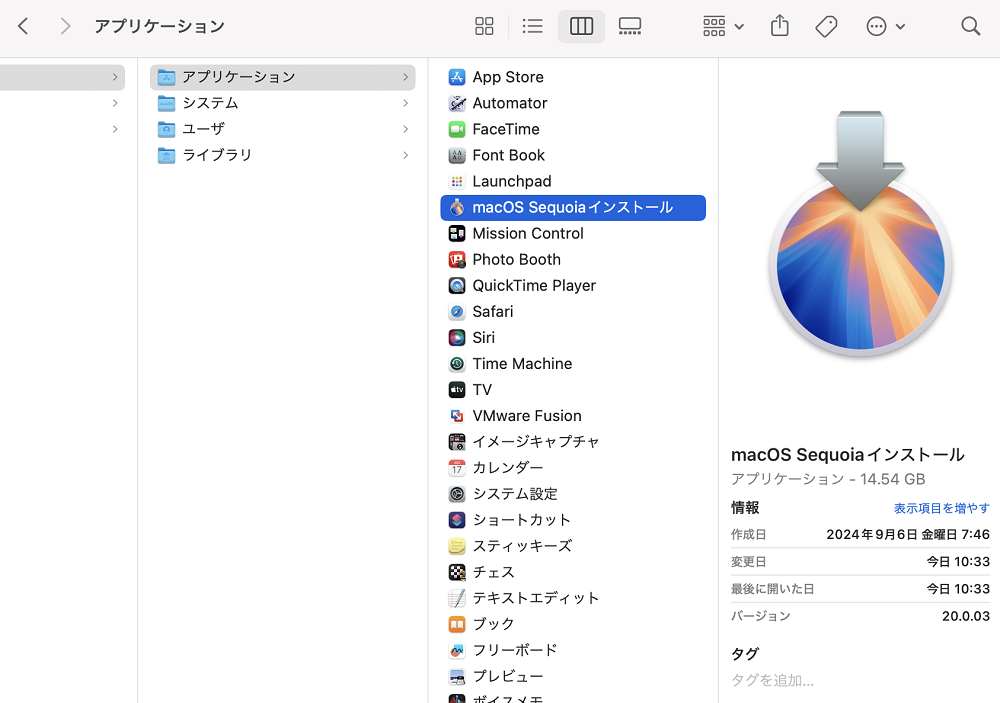Switch to column view

coord(581,26)
